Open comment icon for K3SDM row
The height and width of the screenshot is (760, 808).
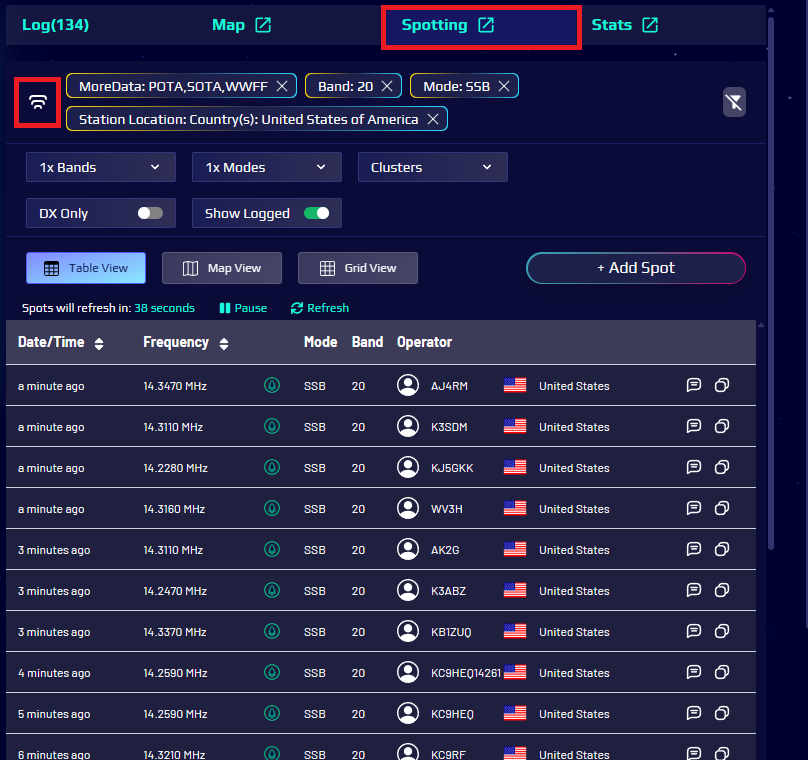click(694, 426)
